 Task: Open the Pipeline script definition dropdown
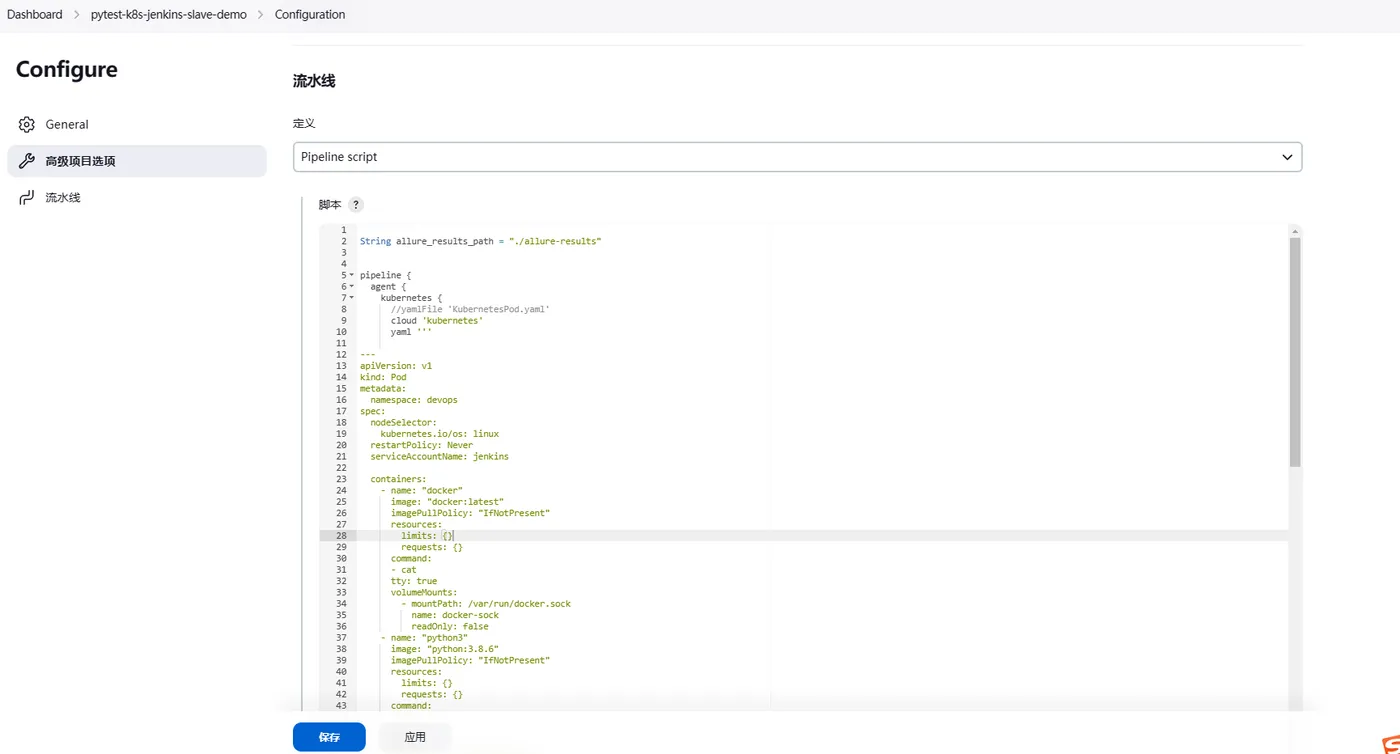[x=797, y=157]
